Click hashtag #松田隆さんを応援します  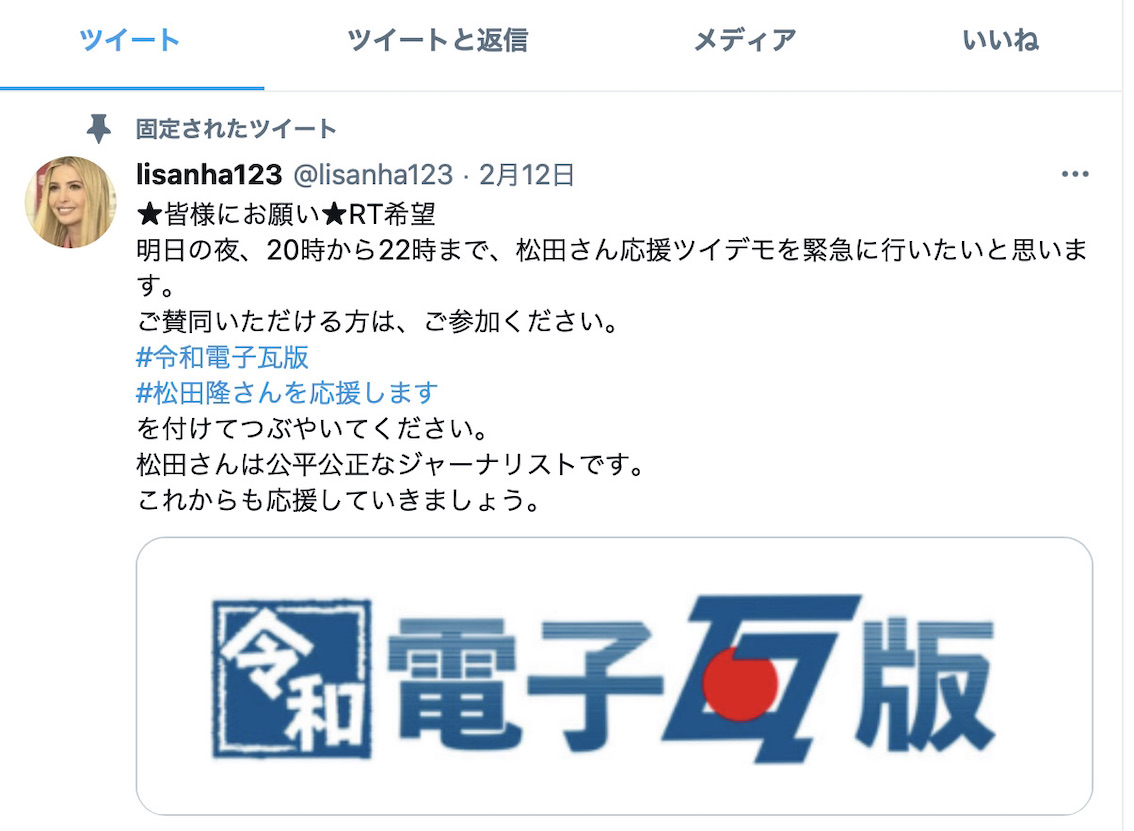pyautogui.click(x=287, y=393)
